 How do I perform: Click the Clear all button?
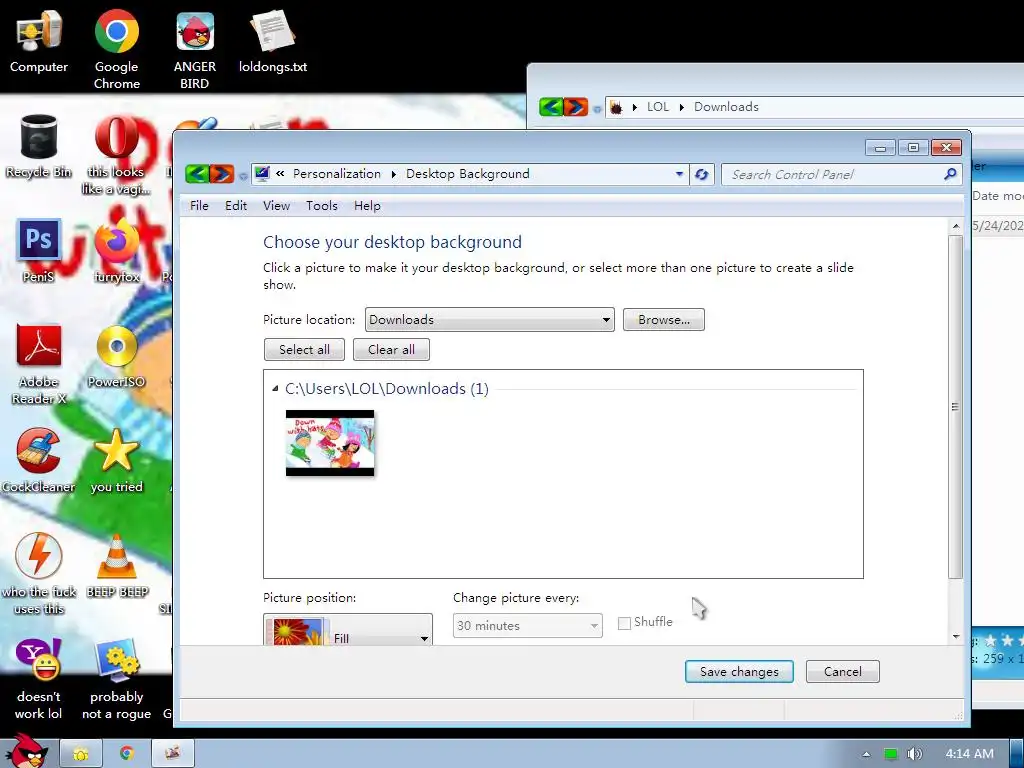pyautogui.click(x=391, y=349)
